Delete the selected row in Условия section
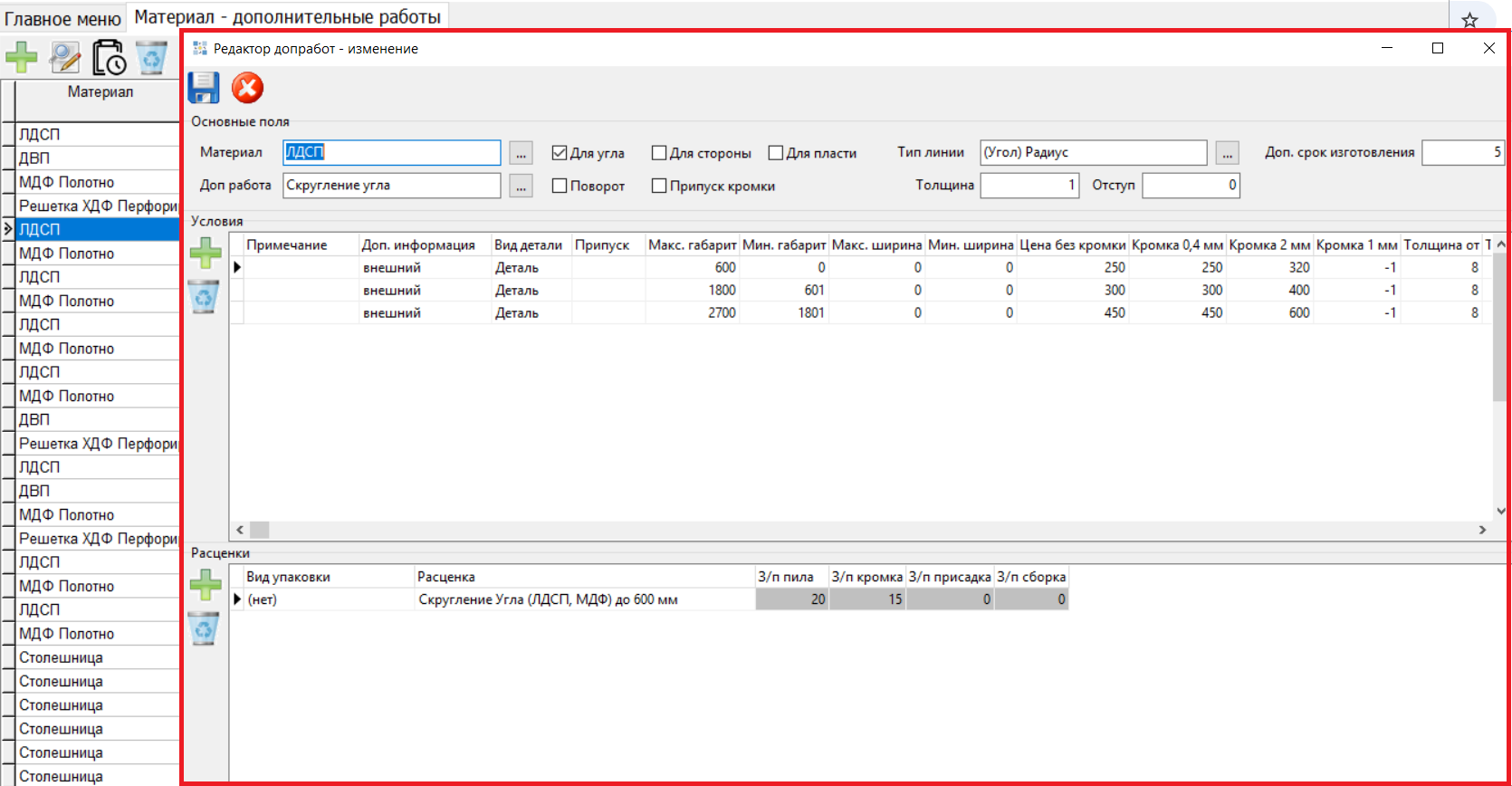The image size is (1512, 786). pyautogui.click(x=205, y=297)
